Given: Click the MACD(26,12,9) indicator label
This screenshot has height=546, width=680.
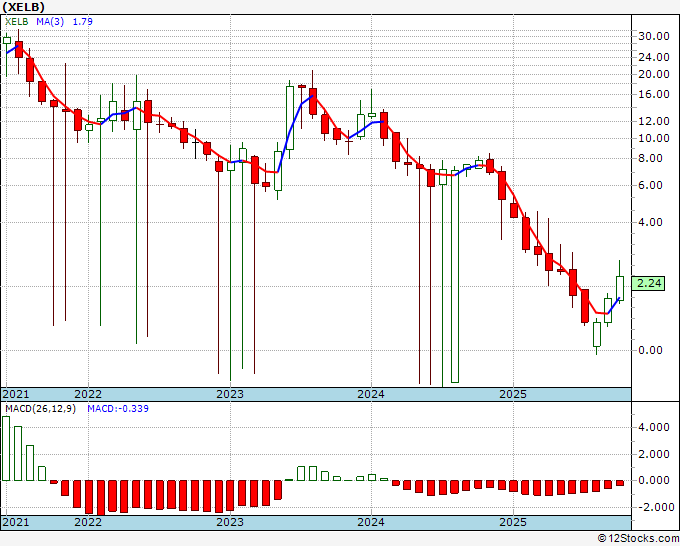Looking at the screenshot, I should [x=40, y=409].
